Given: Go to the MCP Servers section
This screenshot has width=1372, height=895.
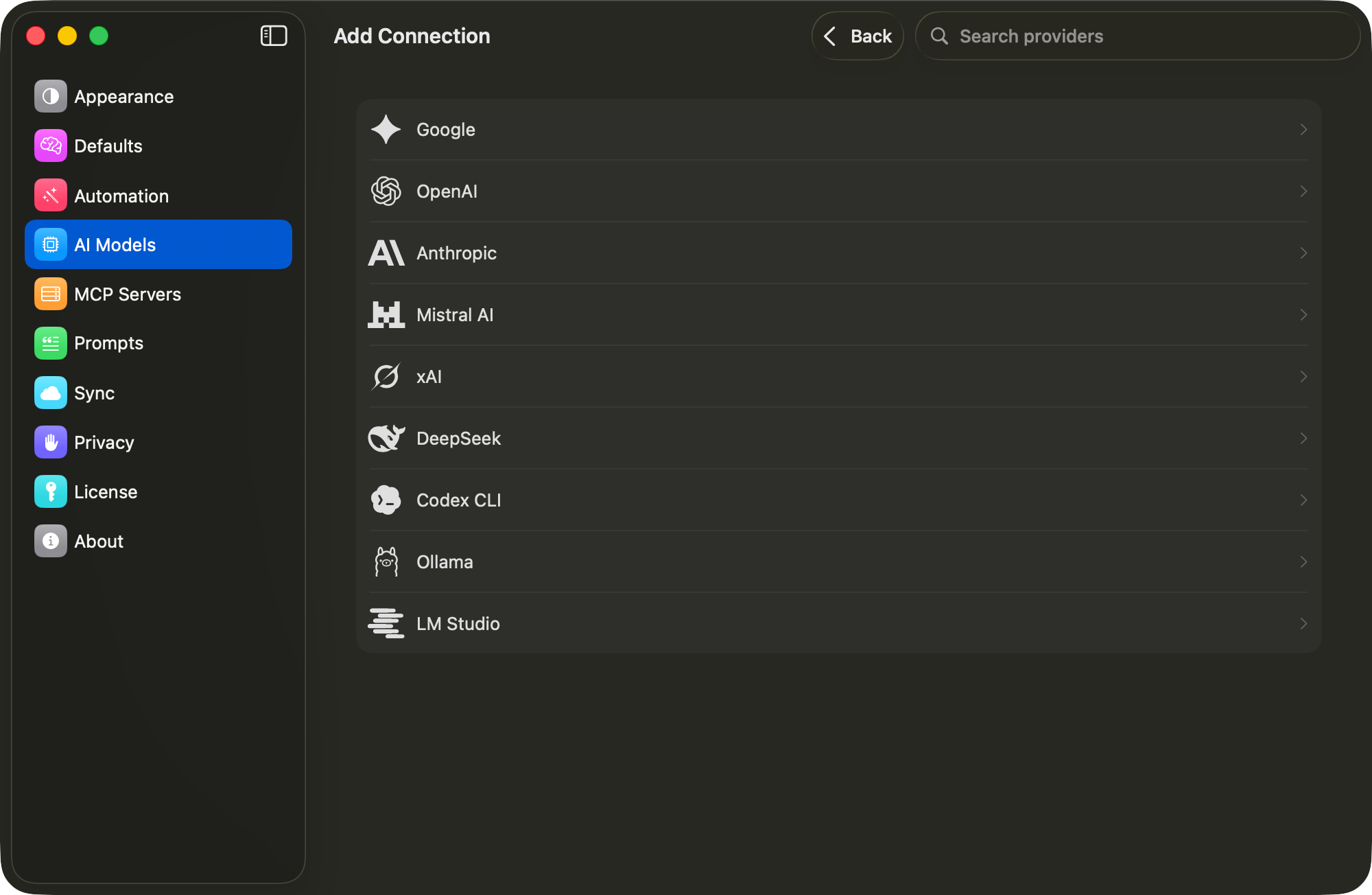Looking at the screenshot, I should (158, 294).
